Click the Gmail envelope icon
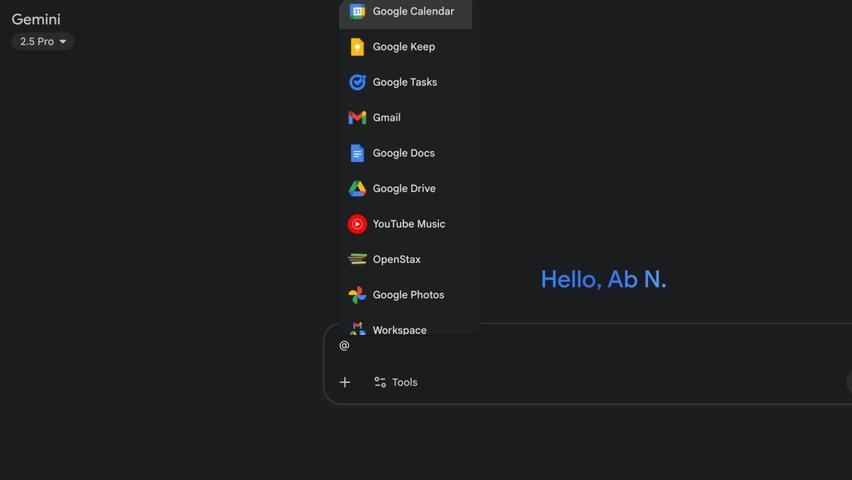The image size is (852, 480). pos(357,118)
